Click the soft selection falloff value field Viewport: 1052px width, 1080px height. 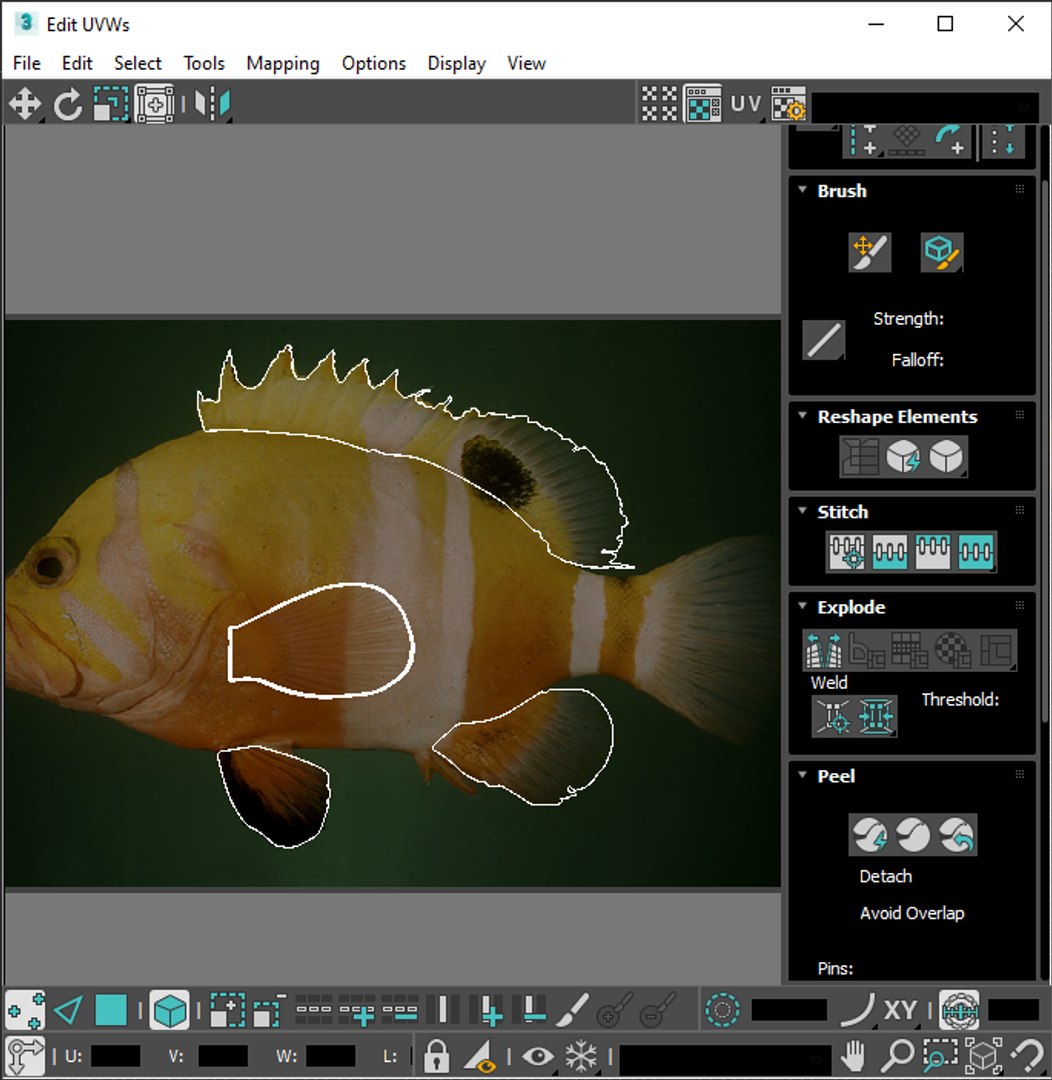(789, 1010)
